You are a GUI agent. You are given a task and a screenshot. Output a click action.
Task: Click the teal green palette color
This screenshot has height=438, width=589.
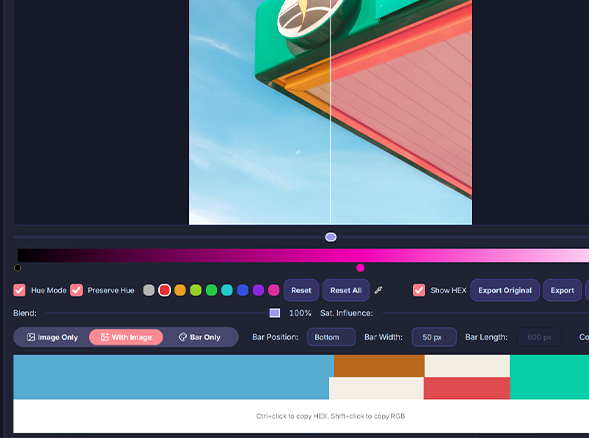(x=549, y=377)
